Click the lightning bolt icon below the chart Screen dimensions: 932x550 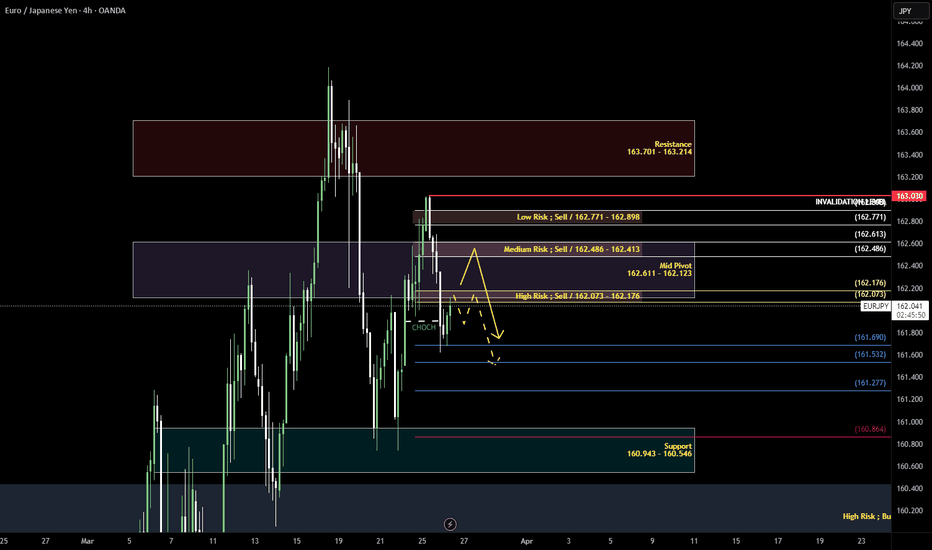[x=450, y=524]
